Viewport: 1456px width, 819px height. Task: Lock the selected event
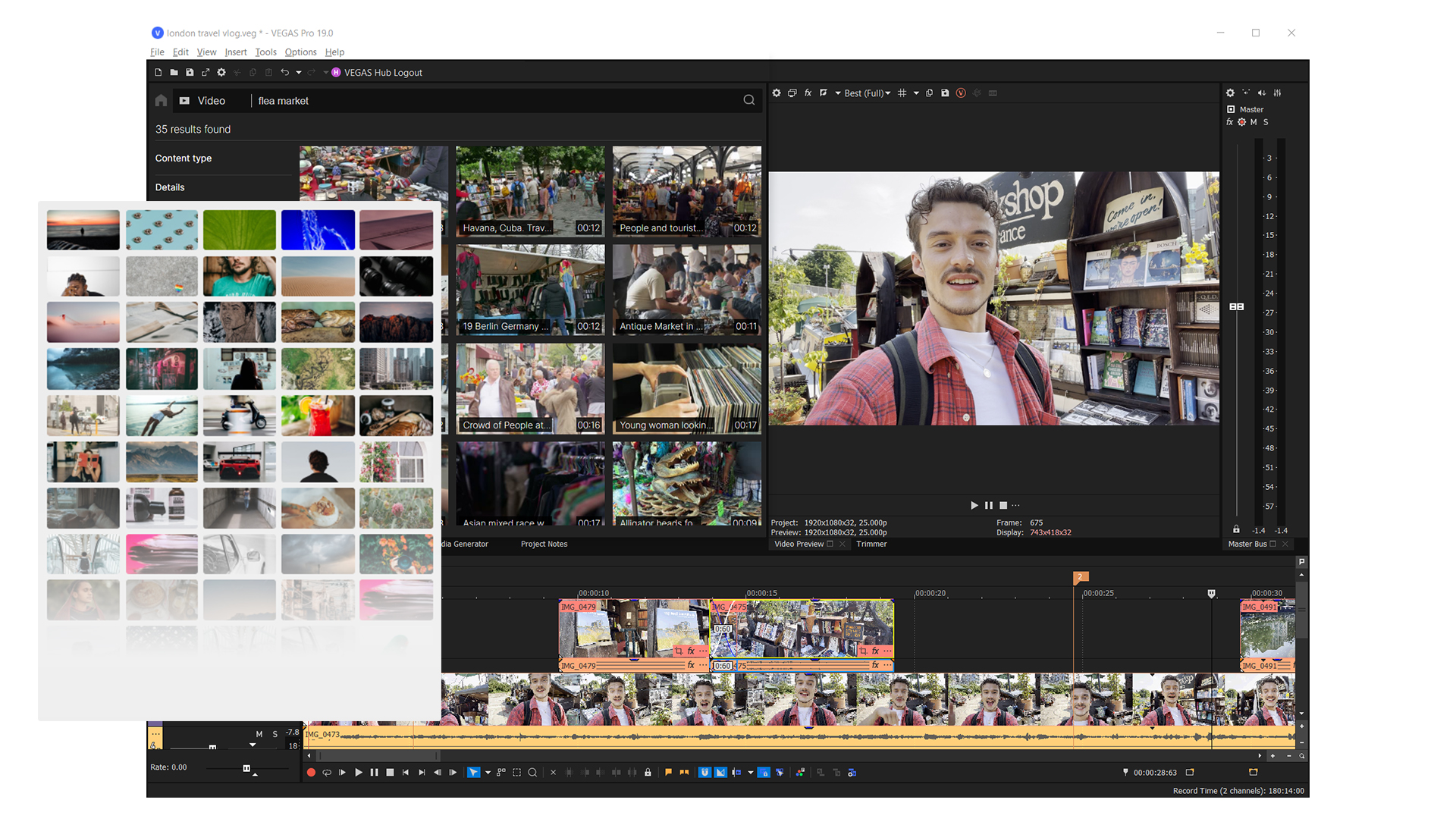tap(648, 773)
